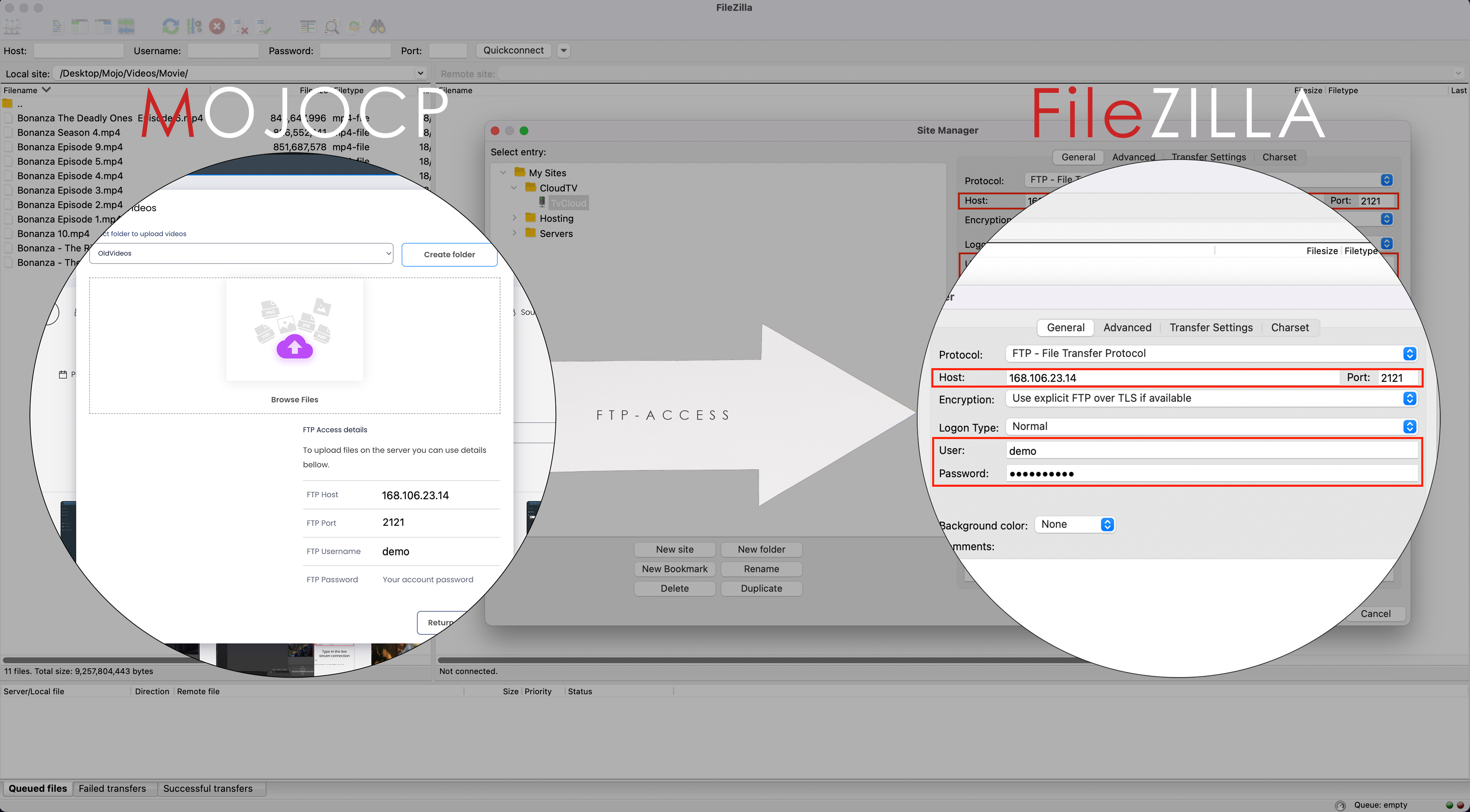Expand the Hosting folder in site tree
The width and height of the screenshot is (1470, 812).
(514, 218)
